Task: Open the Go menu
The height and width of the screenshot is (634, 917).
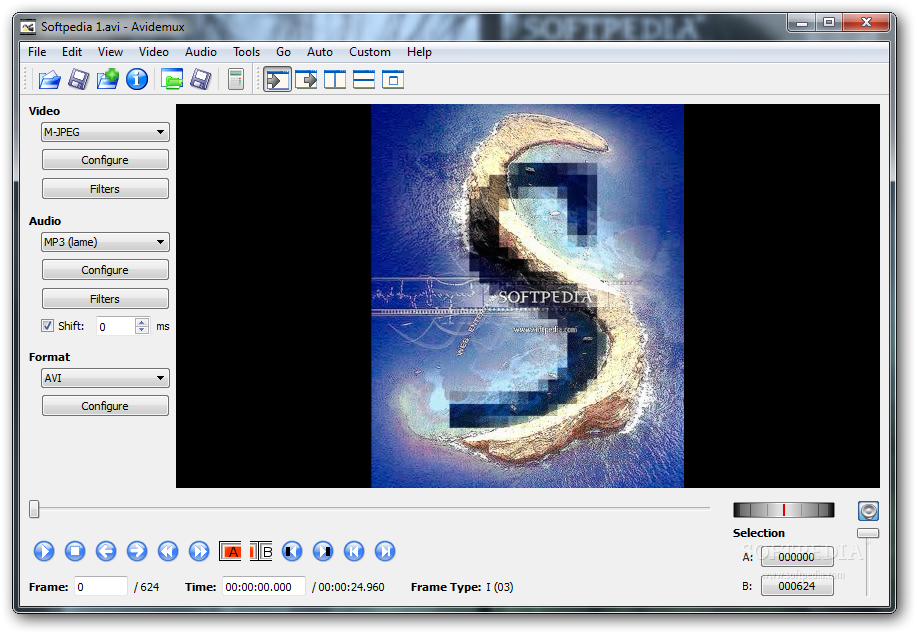Action: tap(283, 52)
